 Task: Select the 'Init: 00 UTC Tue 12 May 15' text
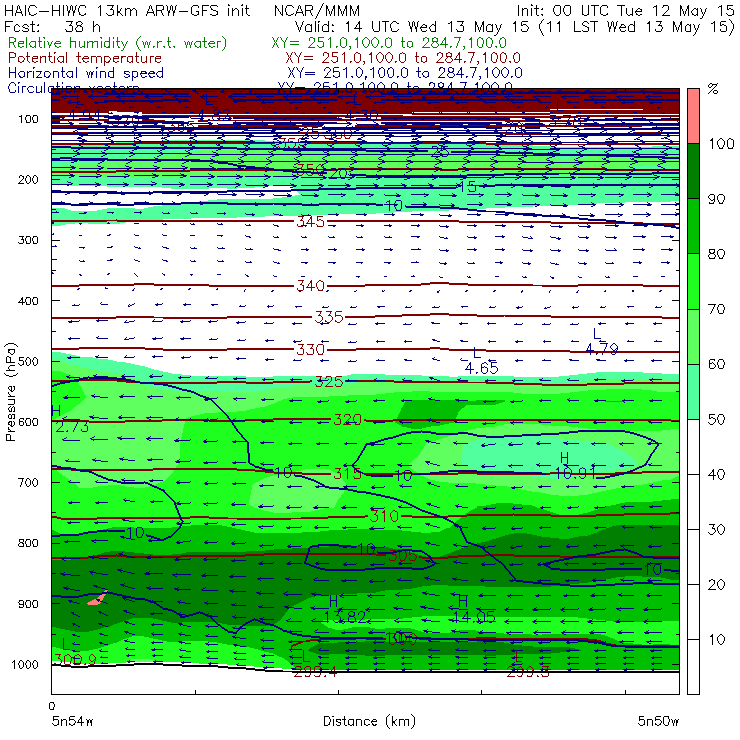click(625, 11)
